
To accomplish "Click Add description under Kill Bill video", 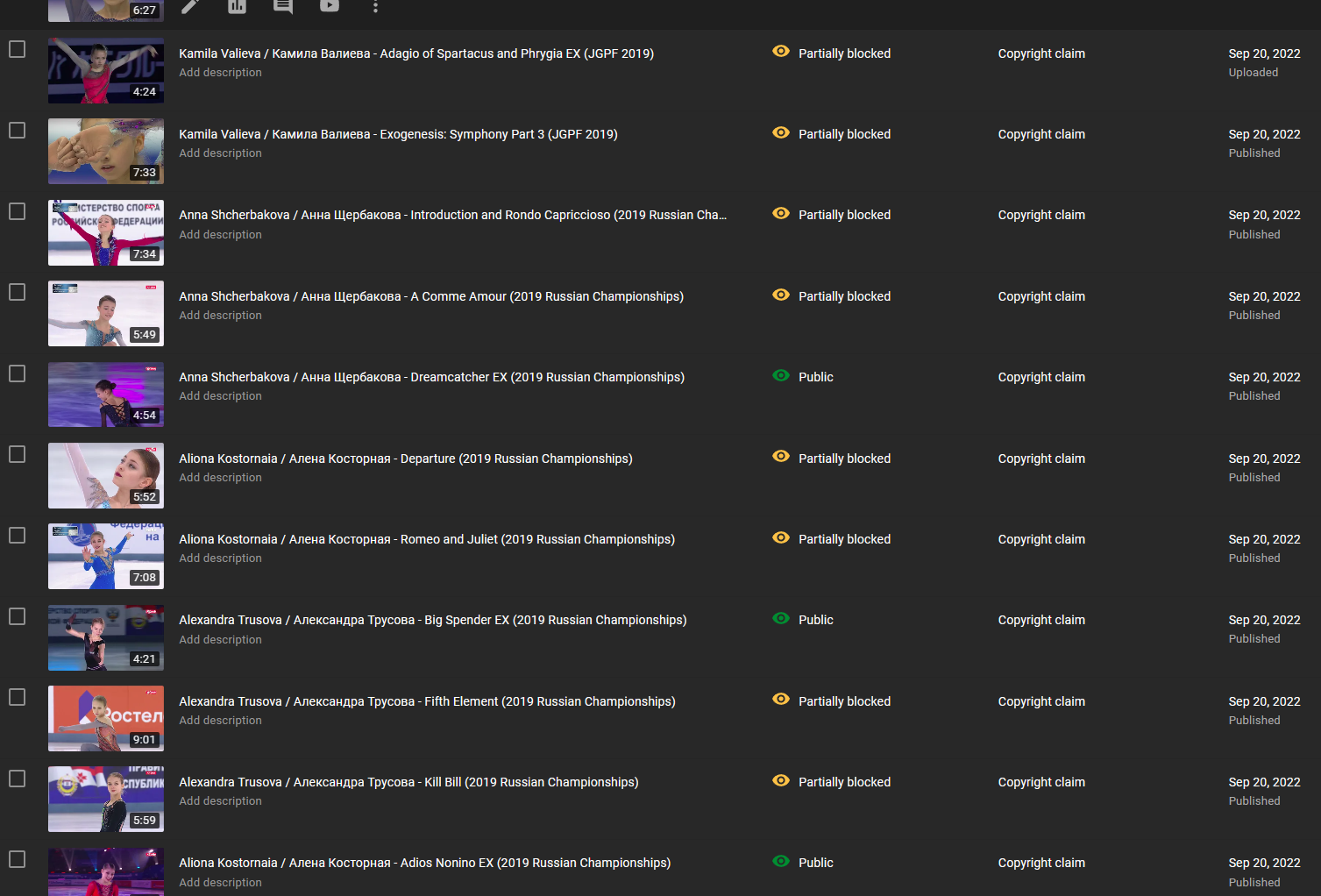I will (220, 801).
